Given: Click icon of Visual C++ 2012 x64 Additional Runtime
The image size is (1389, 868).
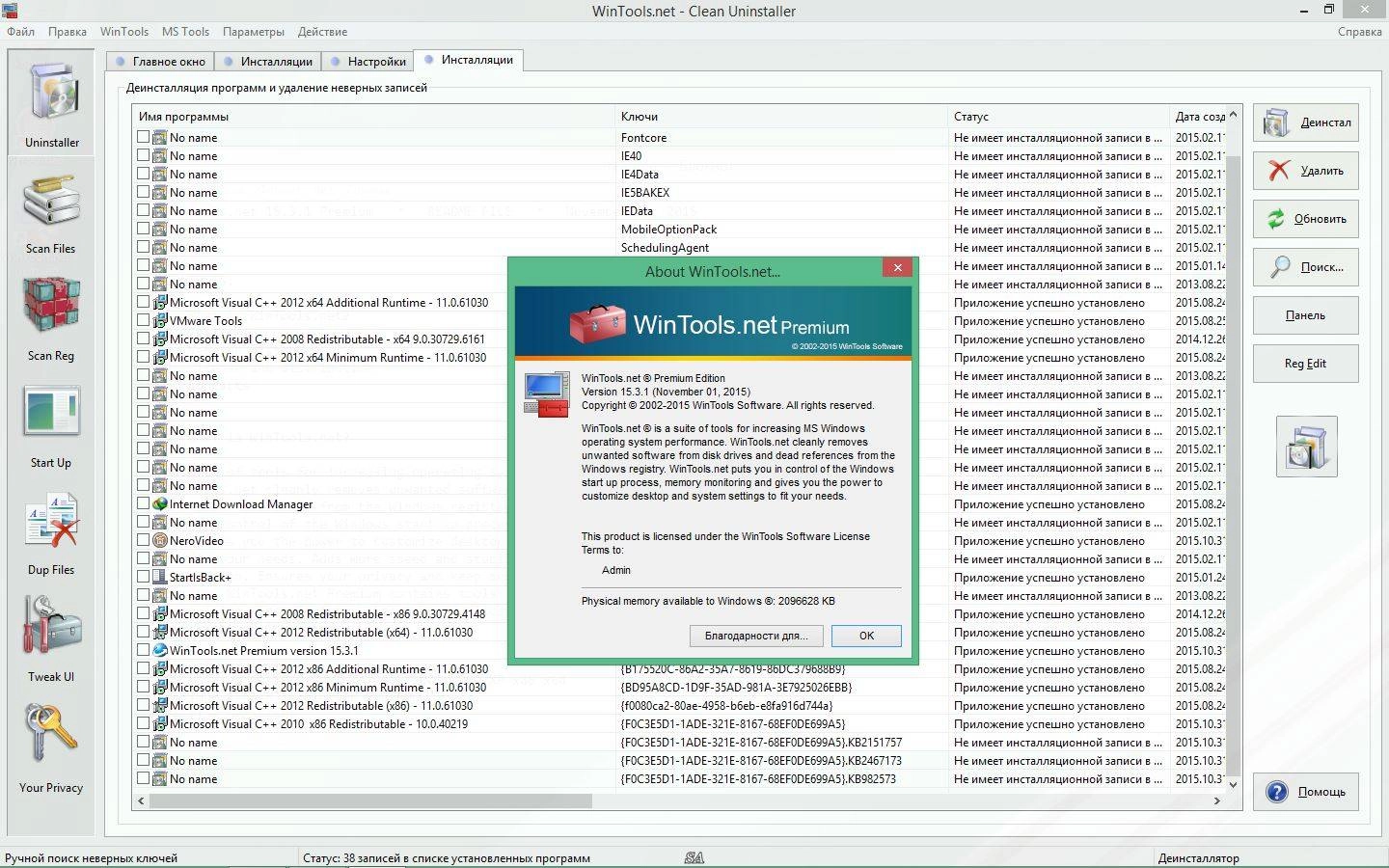Looking at the screenshot, I should pos(160,302).
